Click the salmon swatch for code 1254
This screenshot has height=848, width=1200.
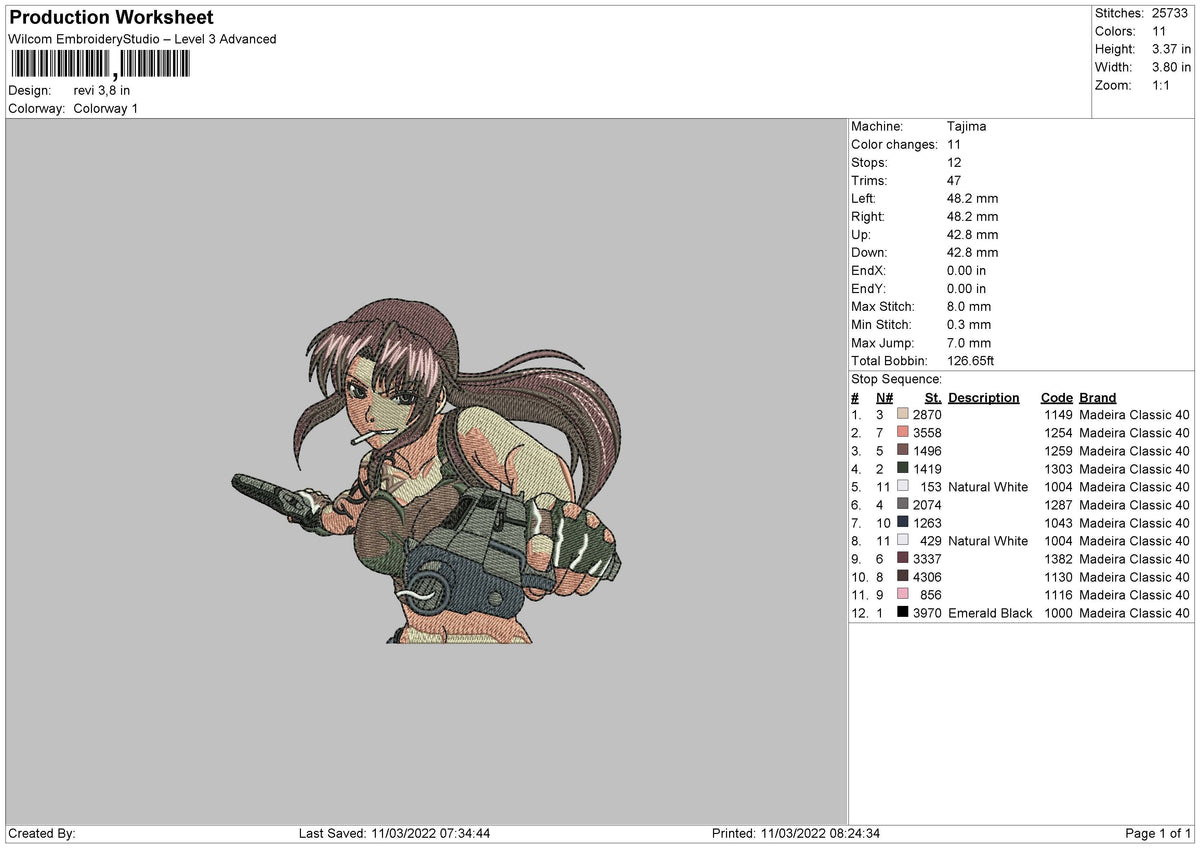(x=903, y=432)
